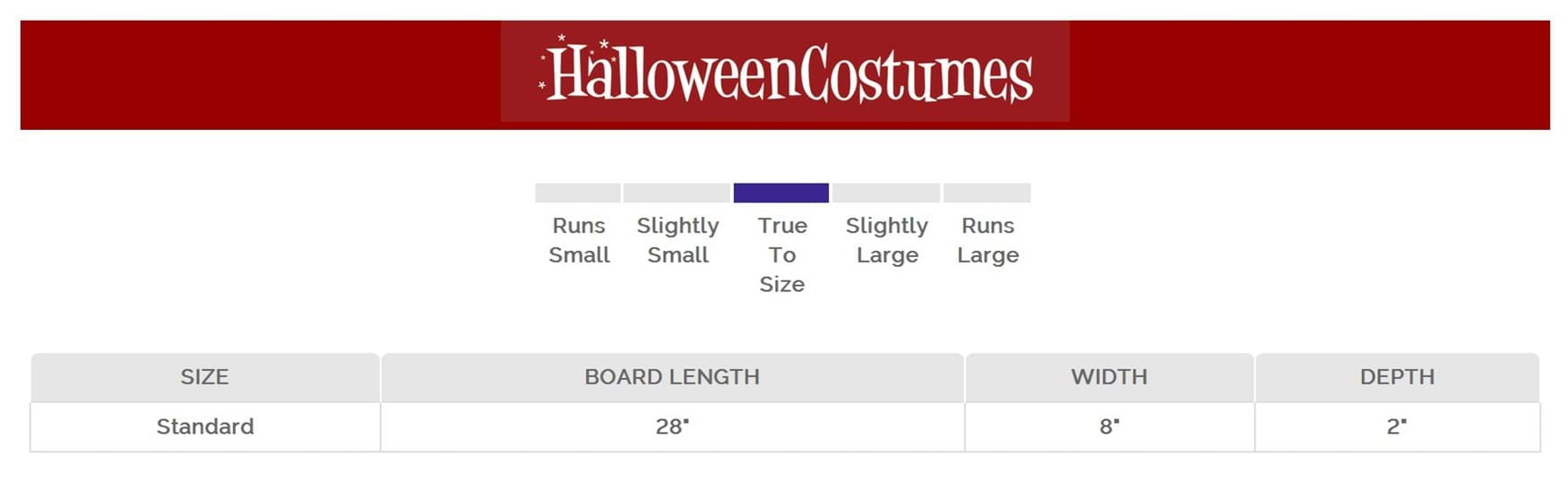Click the DEPTH column header

click(1397, 377)
